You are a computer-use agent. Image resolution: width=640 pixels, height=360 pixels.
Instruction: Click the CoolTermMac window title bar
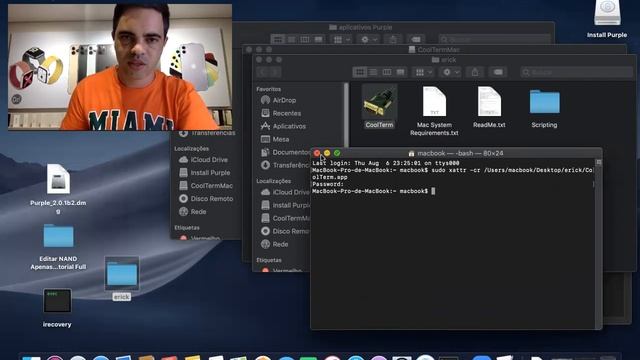[x=434, y=50]
